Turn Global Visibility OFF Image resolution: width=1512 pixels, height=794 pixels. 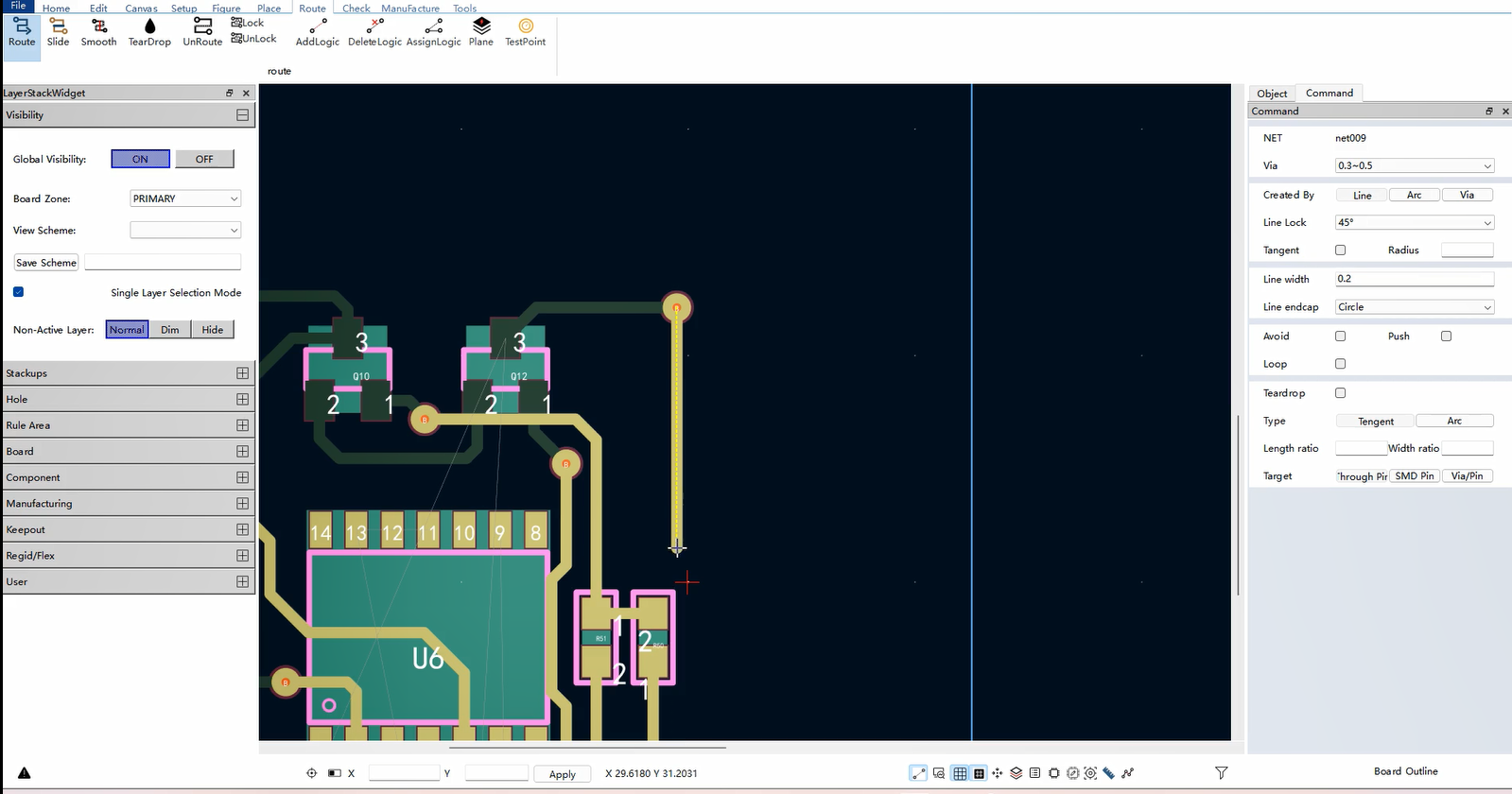[x=204, y=159]
